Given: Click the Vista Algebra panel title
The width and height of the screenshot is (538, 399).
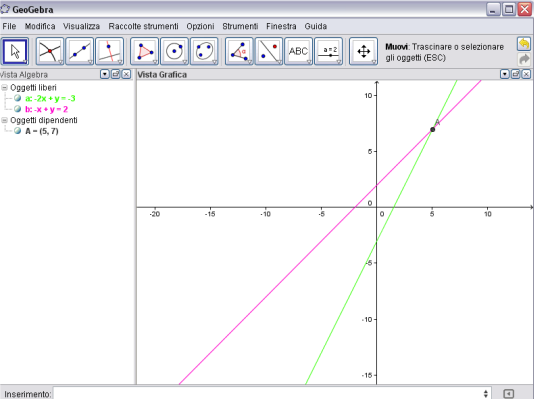Looking at the screenshot, I should pos(23,74).
